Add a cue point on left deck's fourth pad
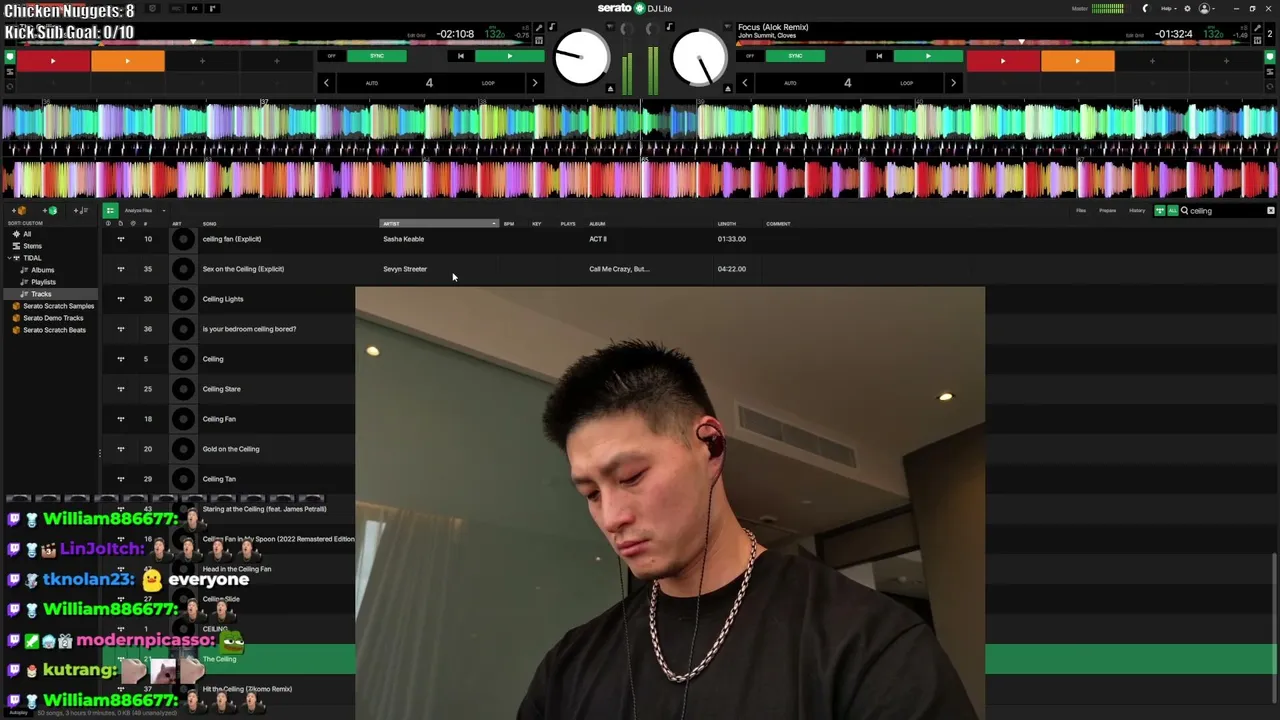The width and height of the screenshot is (1280, 720). point(277,61)
